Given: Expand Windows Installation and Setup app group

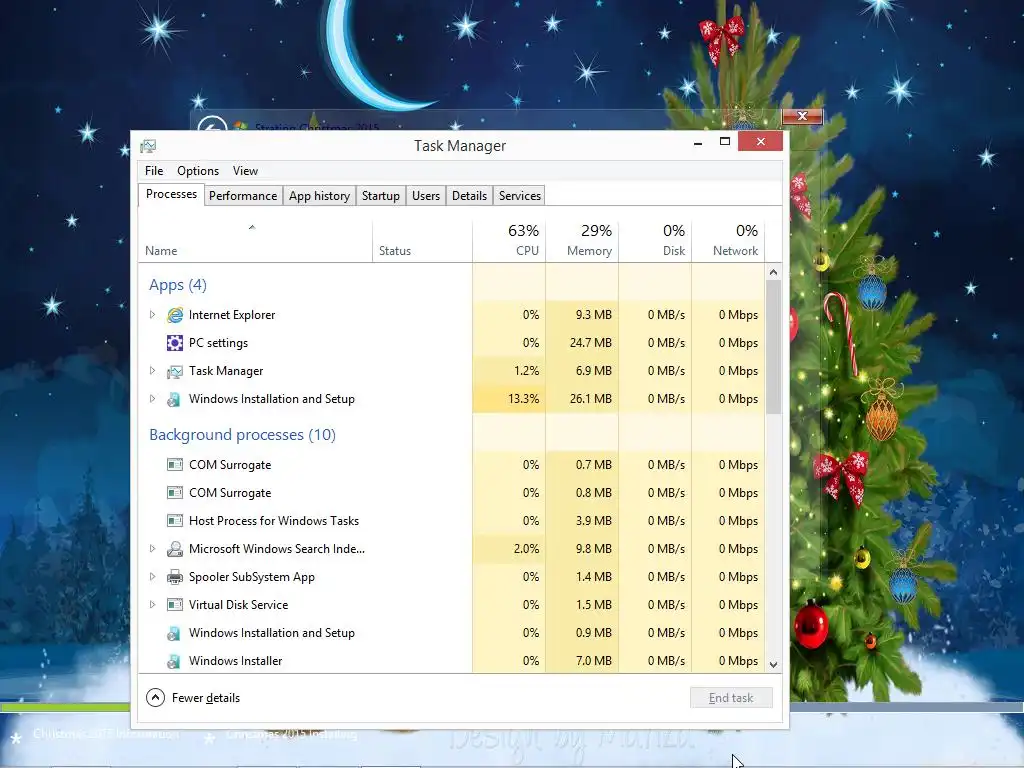Looking at the screenshot, I should tap(152, 399).
